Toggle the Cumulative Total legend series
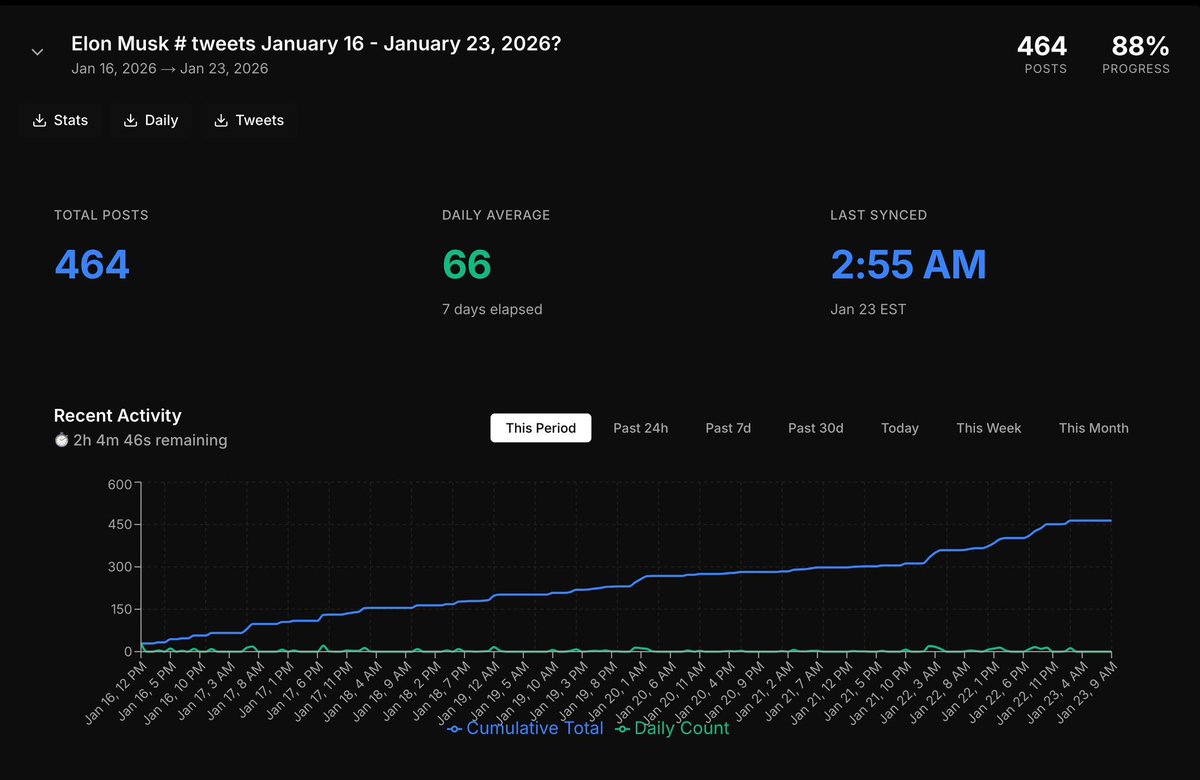1200x780 pixels. pos(525,728)
